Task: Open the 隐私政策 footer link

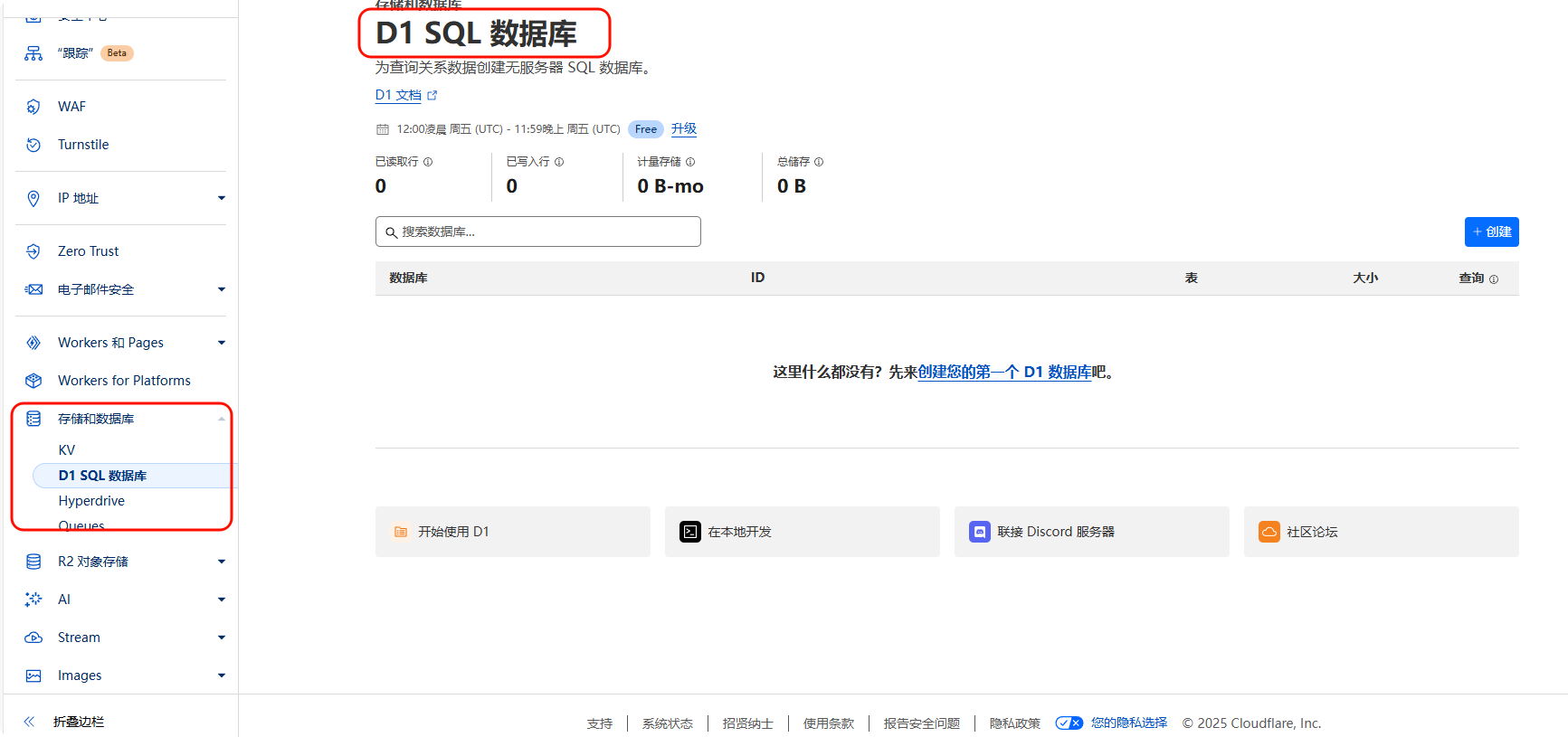Action: click(x=1015, y=723)
